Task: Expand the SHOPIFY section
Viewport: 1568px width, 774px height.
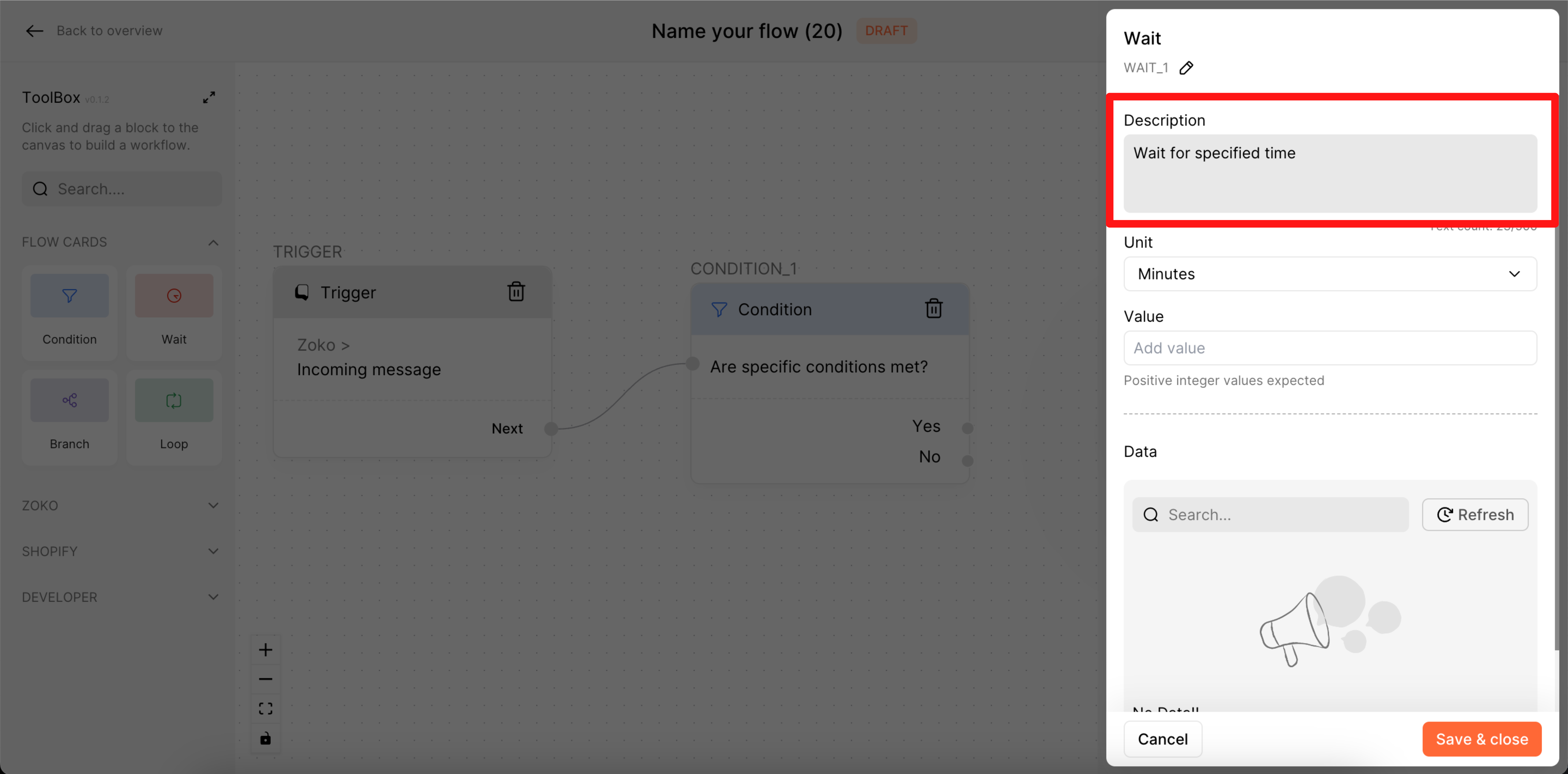Action: click(x=213, y=551)
